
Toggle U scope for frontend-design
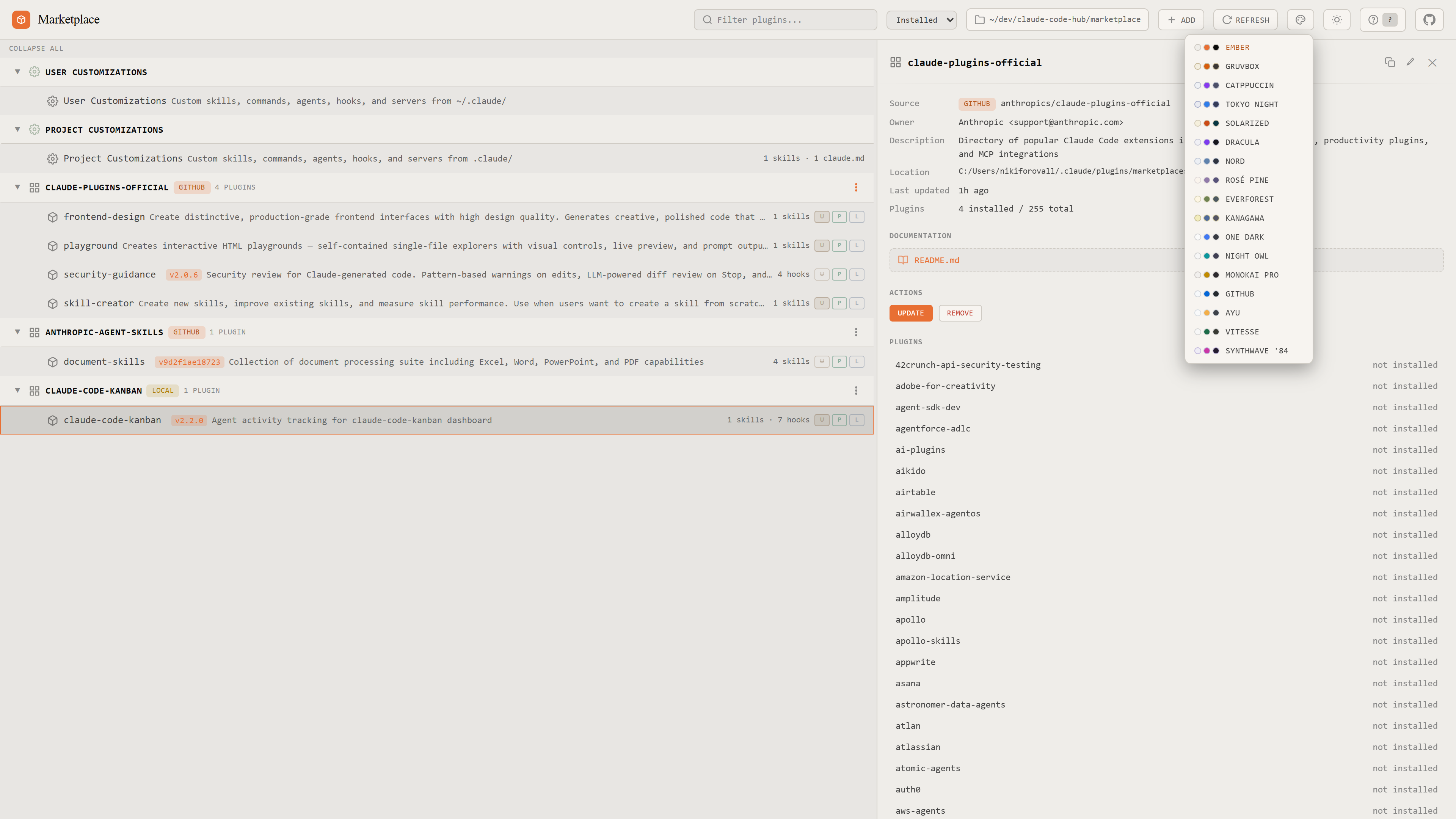pos(822,217)
